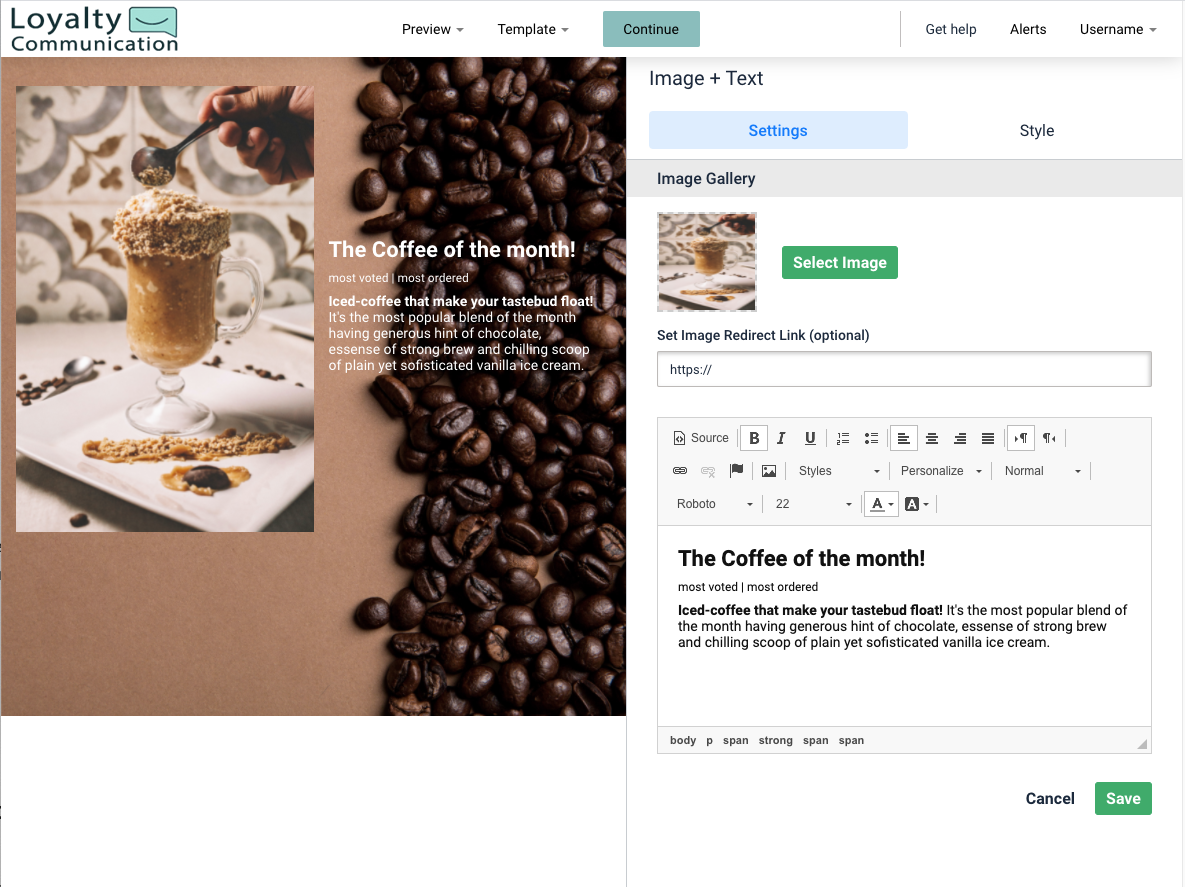Apply a numbered list
The image size is (1185, 887).
point(843,437)
